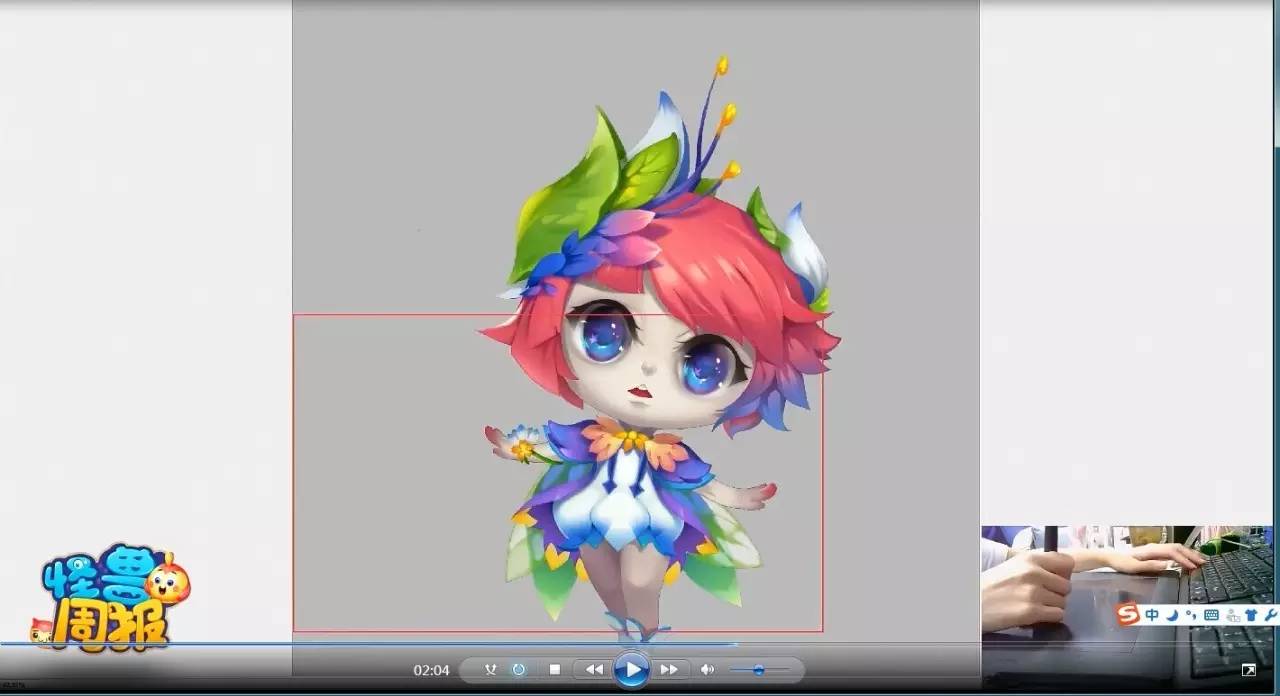Toggle the moon half-width/full-width icon
The height and width of the screenshot is (696, 1280).
coord(1172,615)
